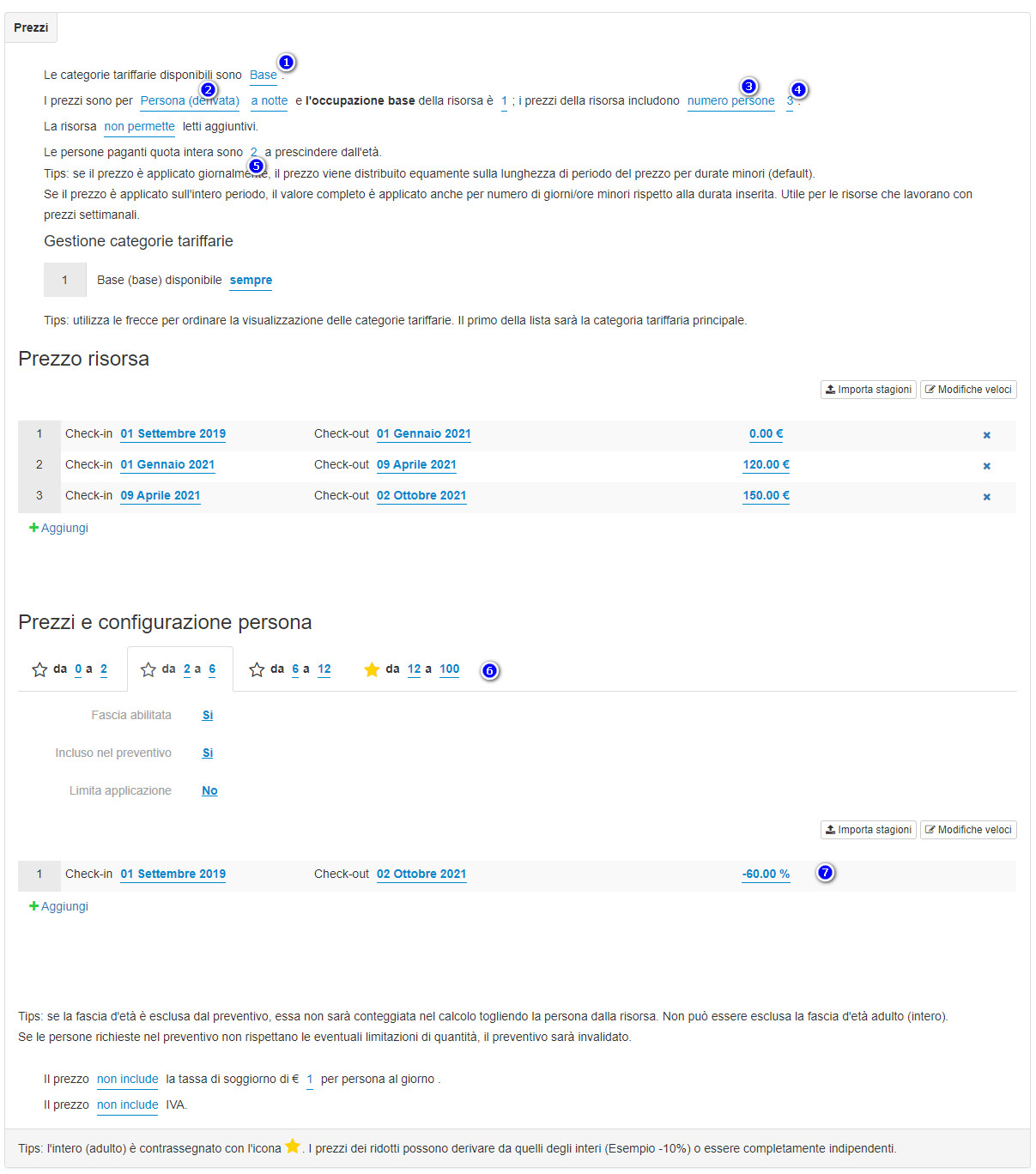Star the age range 0 to 2
1036x1174 pixels.
click(39, 669)
